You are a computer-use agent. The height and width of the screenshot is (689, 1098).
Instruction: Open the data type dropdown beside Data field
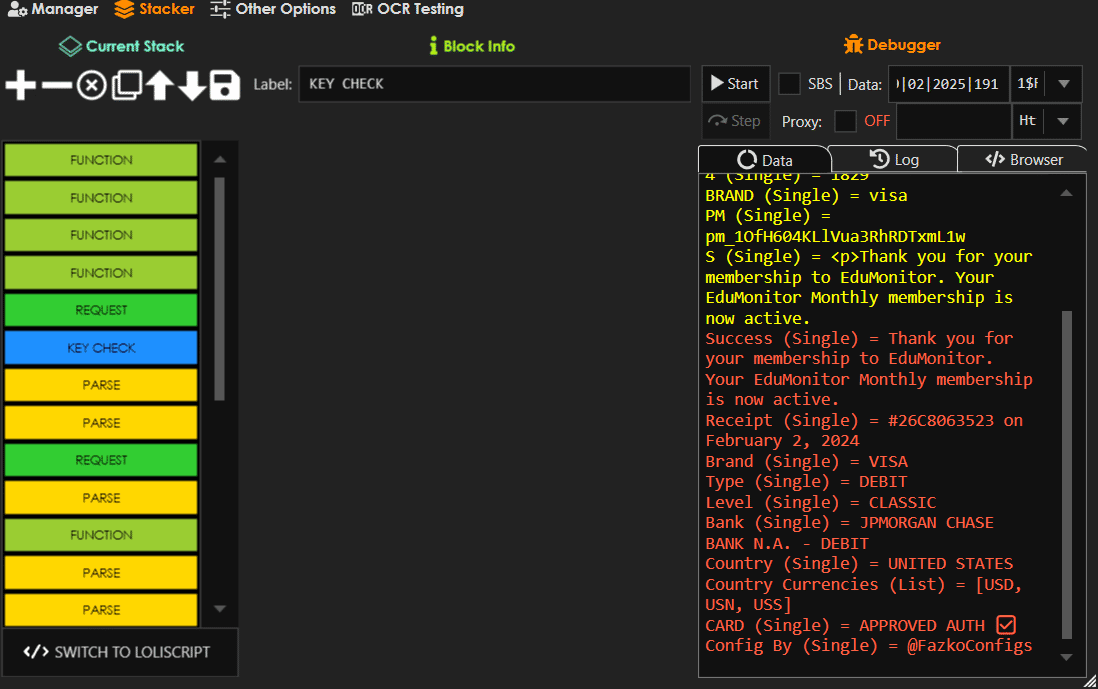coord(1063,84)
